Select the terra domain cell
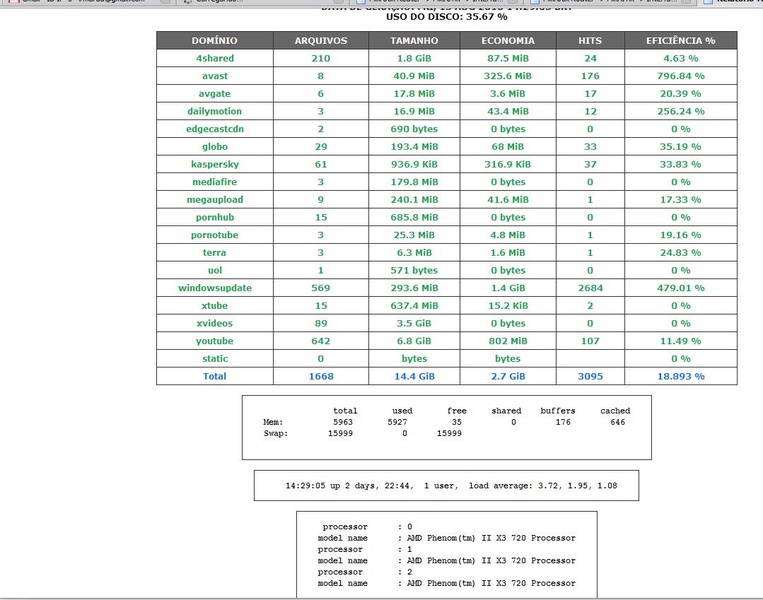The height and width of the screenshot is (600, 763). click(215, 253)
